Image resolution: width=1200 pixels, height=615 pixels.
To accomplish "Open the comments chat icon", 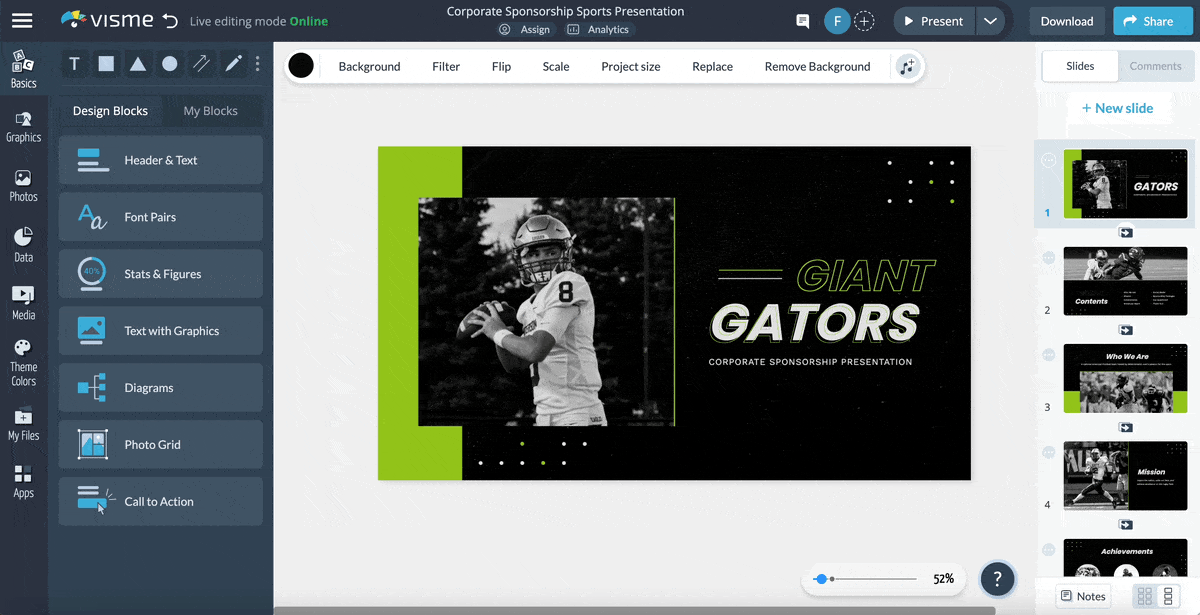I will 802,21.
